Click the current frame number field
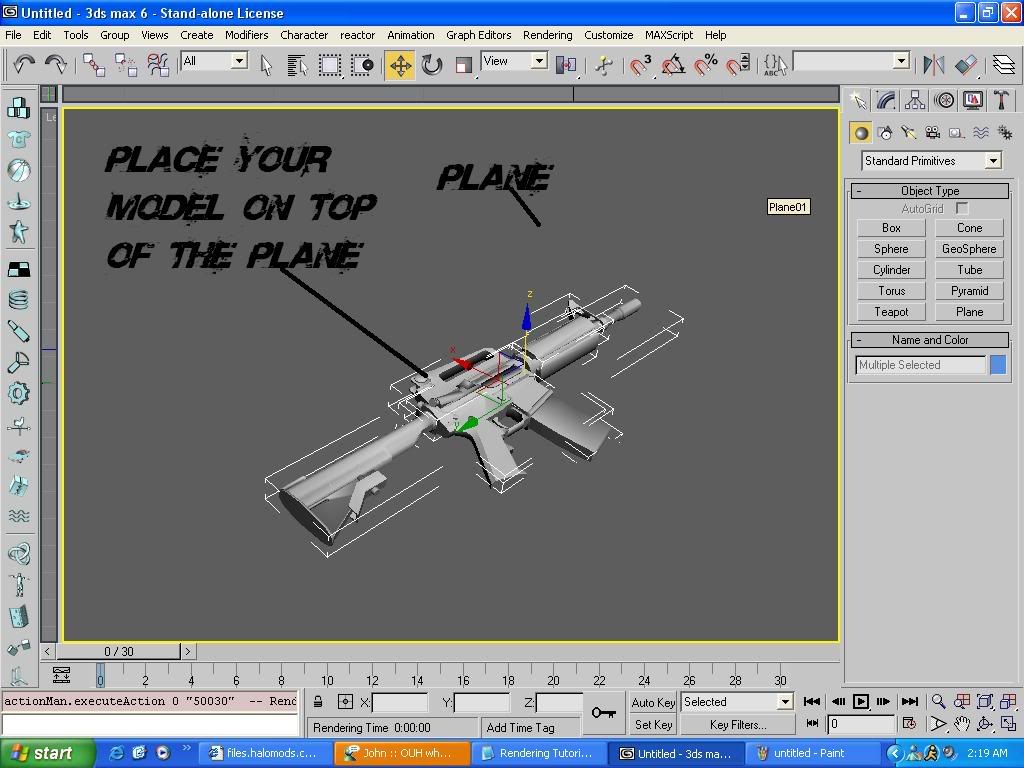 861,724
